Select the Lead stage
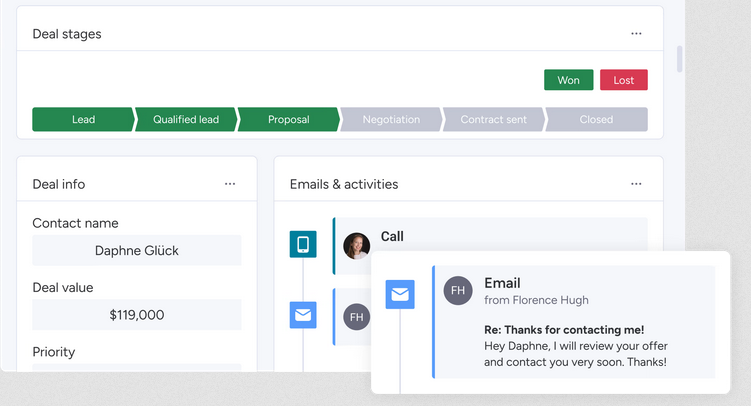The image size is (751, 406). (x=83, y=120)
